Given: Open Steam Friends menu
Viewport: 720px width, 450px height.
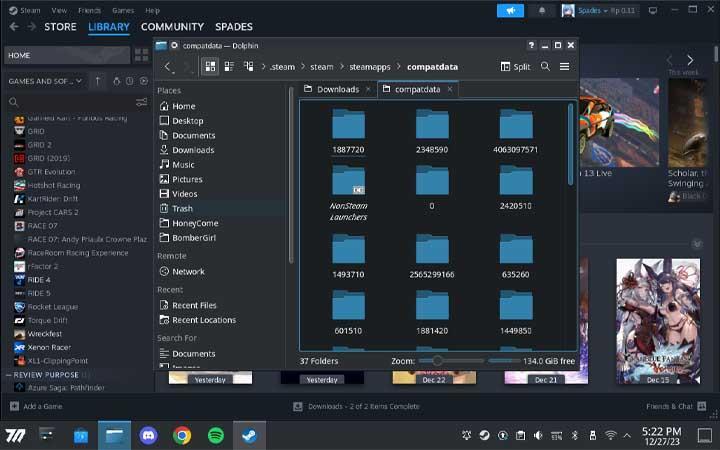Looking at the screenshot, I should click(89, 10).
